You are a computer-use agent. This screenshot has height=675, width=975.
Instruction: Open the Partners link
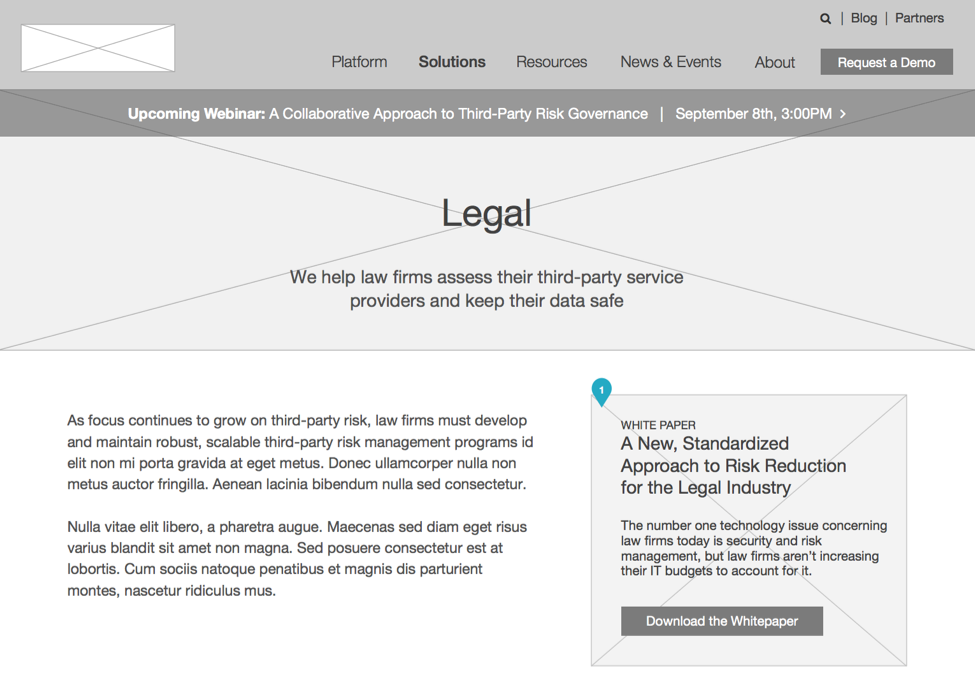(x=919, y=18)
